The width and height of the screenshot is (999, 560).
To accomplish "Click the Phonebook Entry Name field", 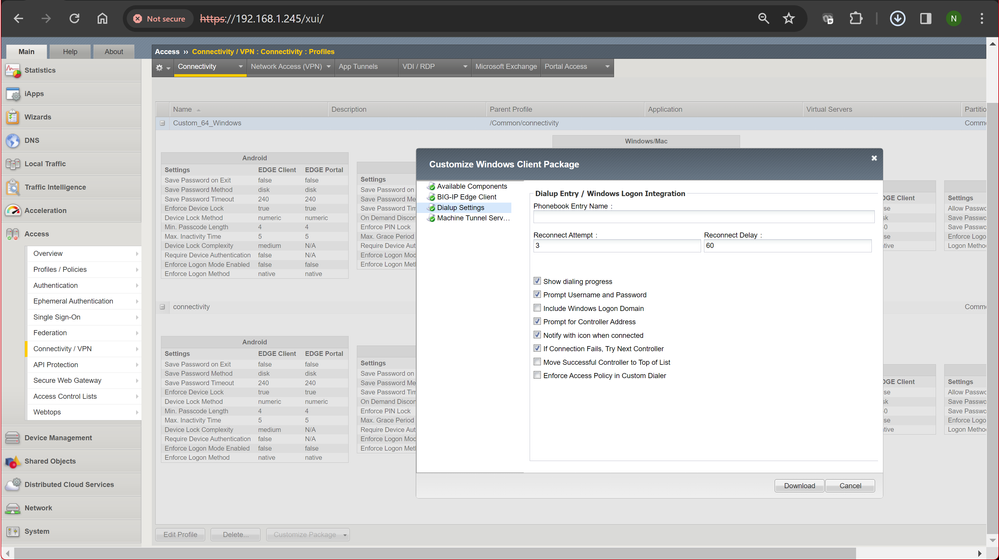I will pyautogui.click(x=703, y=217).
